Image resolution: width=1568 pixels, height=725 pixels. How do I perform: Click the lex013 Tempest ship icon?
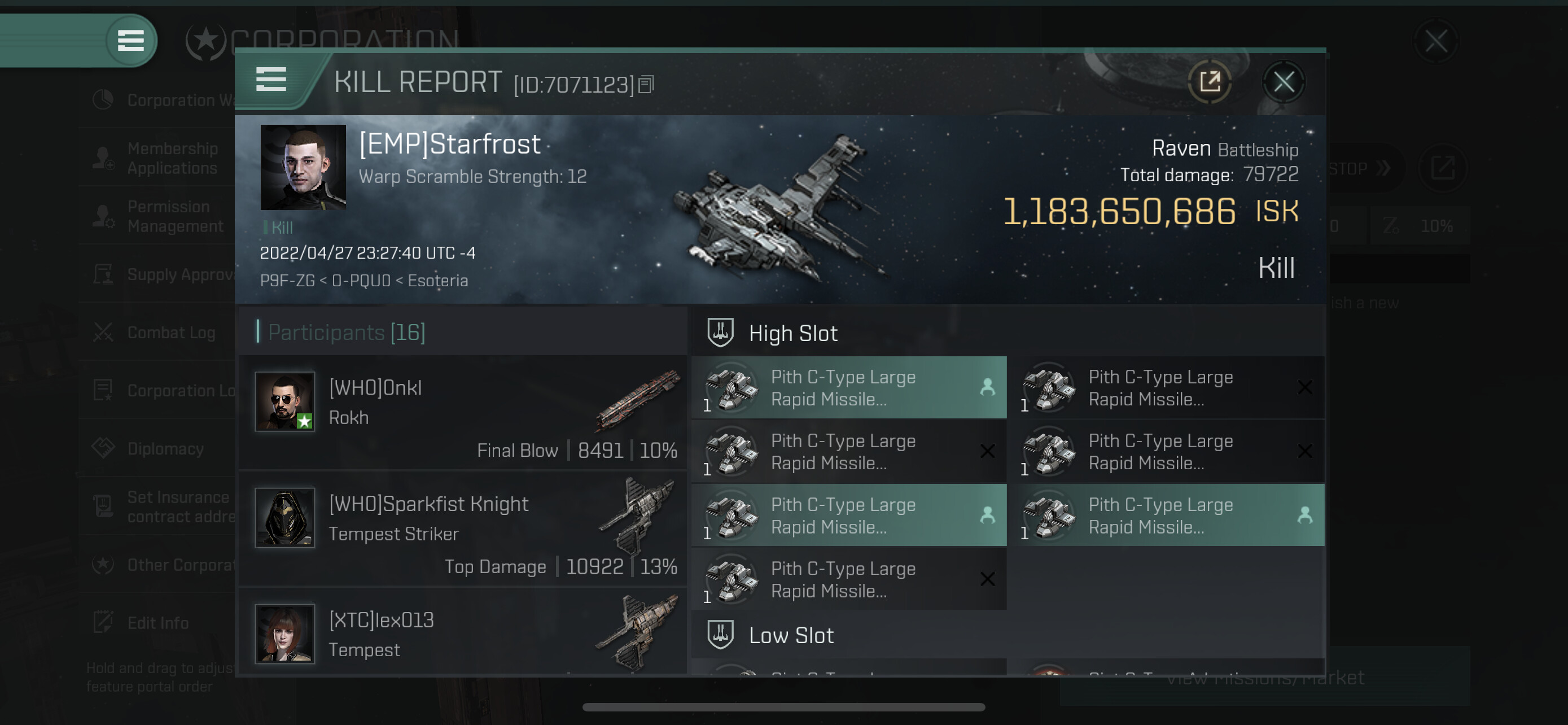point(638,633)
